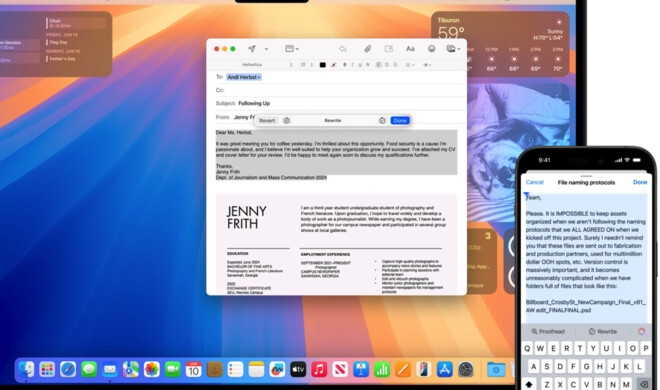Open Music from the Dock
Viewport: 660px width, 390px height.
319,369
